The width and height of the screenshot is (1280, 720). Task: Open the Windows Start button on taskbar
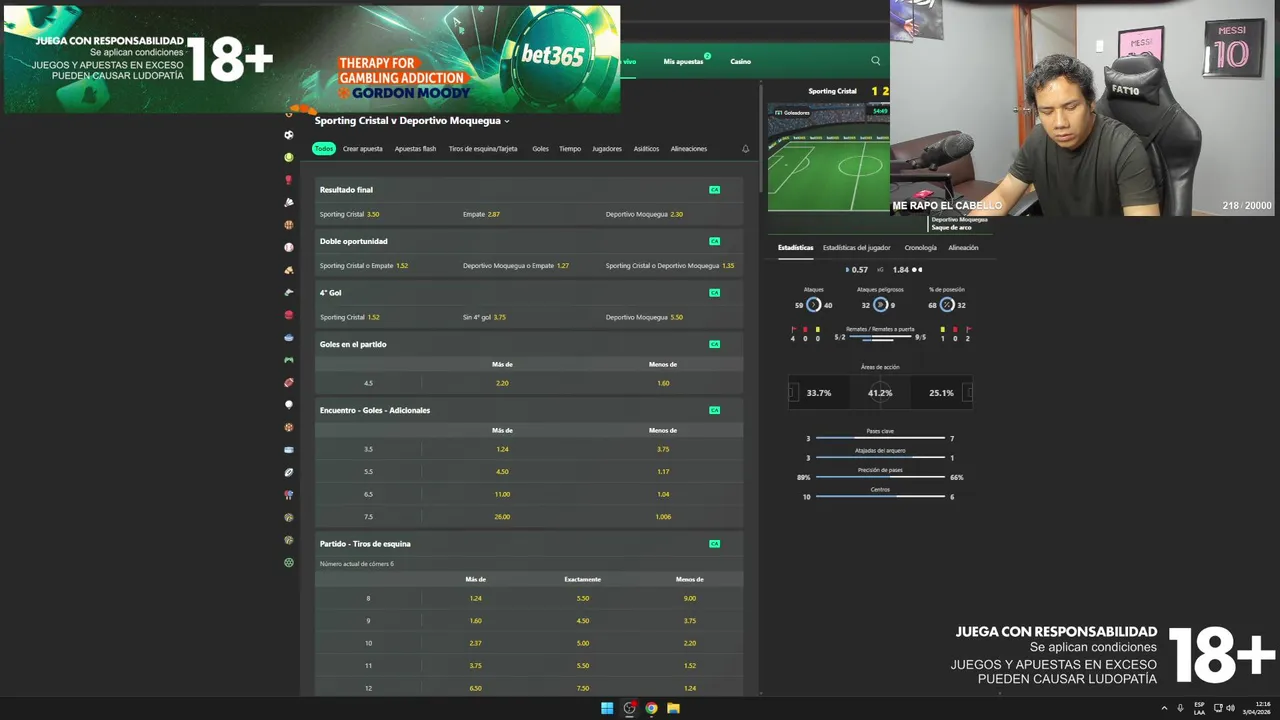607,708
